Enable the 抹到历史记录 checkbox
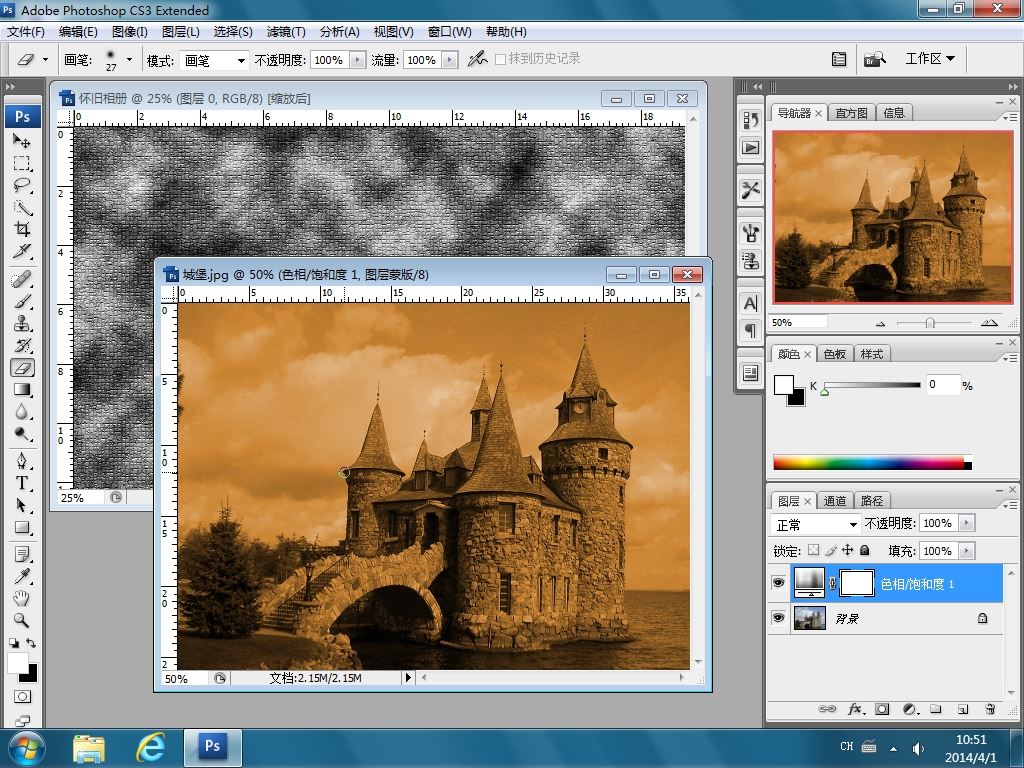 coord(501,60)
